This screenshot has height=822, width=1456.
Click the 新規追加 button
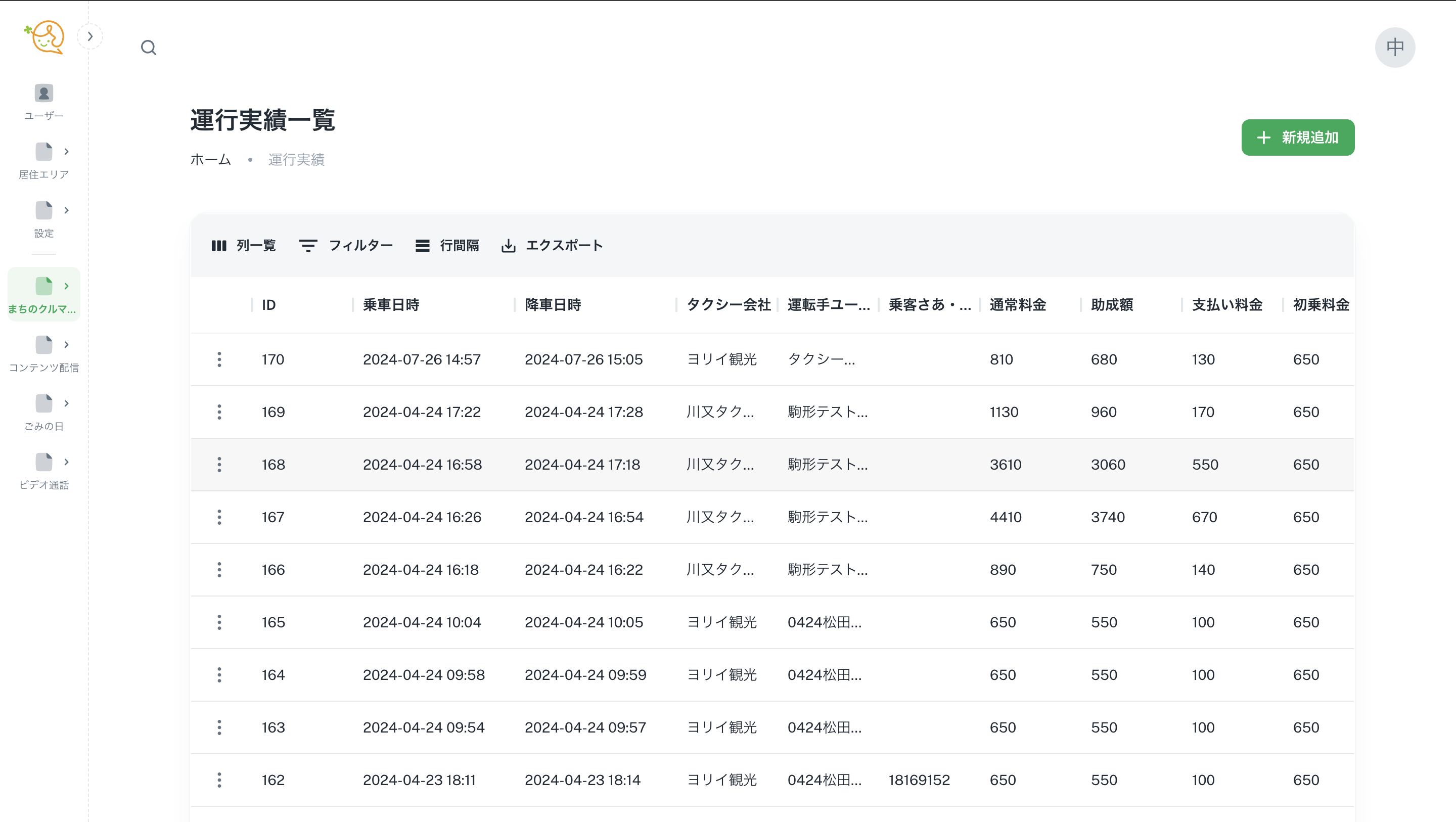point(1297,138)
